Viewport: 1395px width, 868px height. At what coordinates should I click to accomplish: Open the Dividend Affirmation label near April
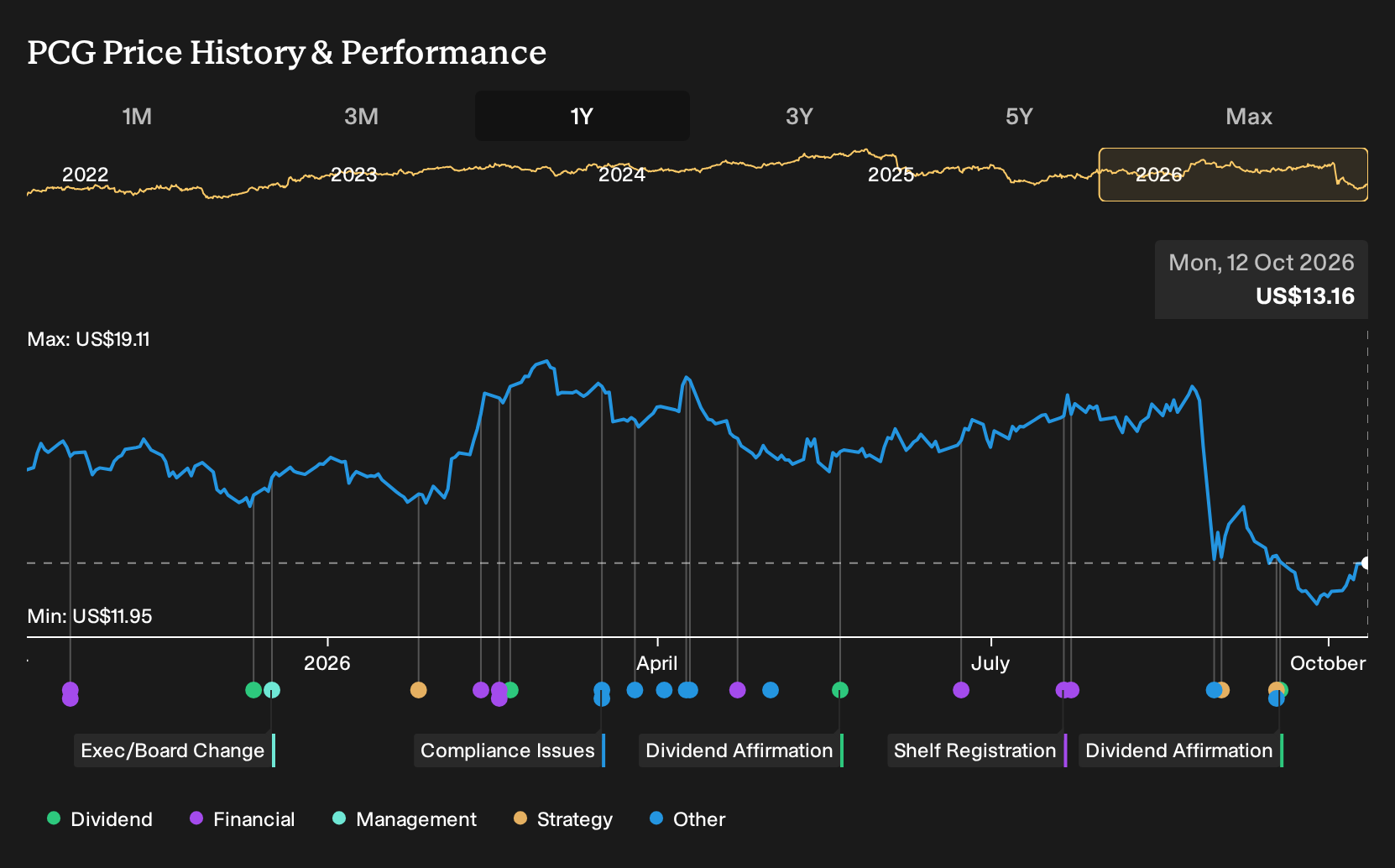(740, 750)
